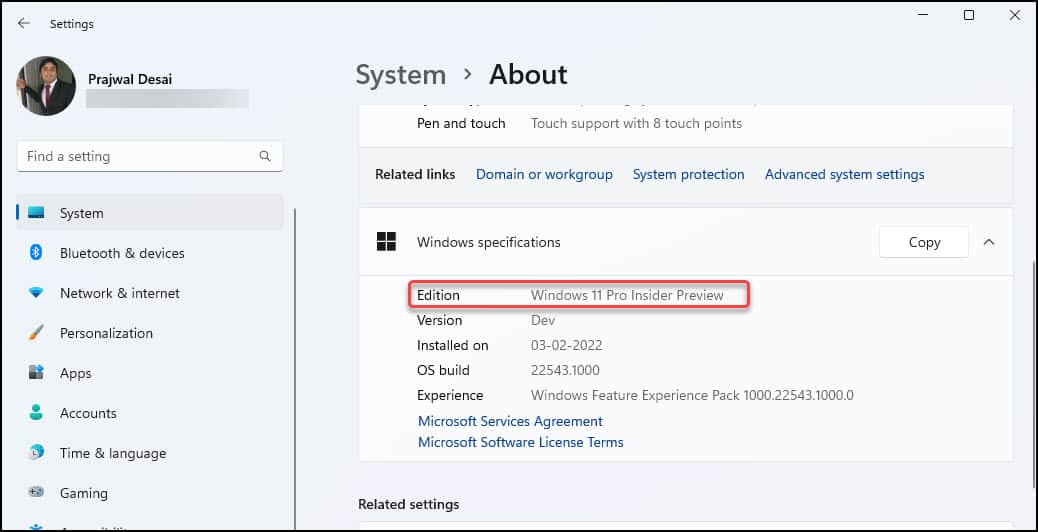Screen dimensions: 1038x532
Task: Click the Installed on date 03-02-2022
Action: click(x=567, y=345)
